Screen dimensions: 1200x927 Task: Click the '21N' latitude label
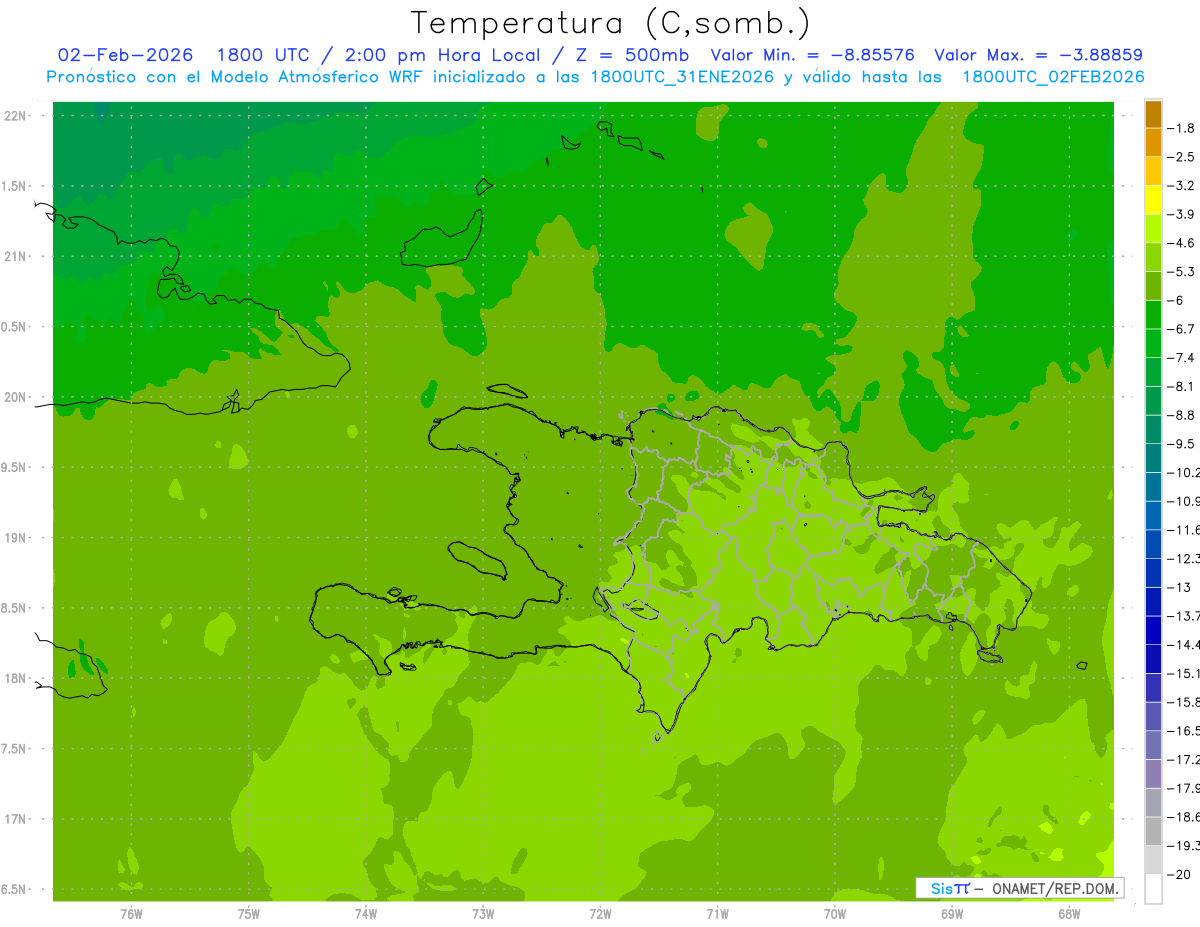coord(17,257)
